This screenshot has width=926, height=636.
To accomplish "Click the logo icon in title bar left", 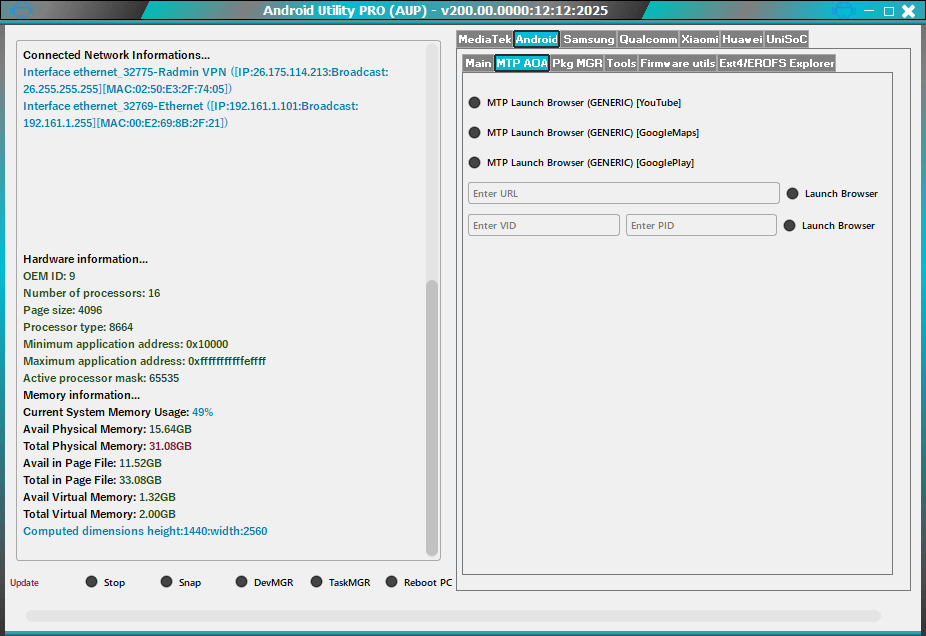I will [20, 11].
